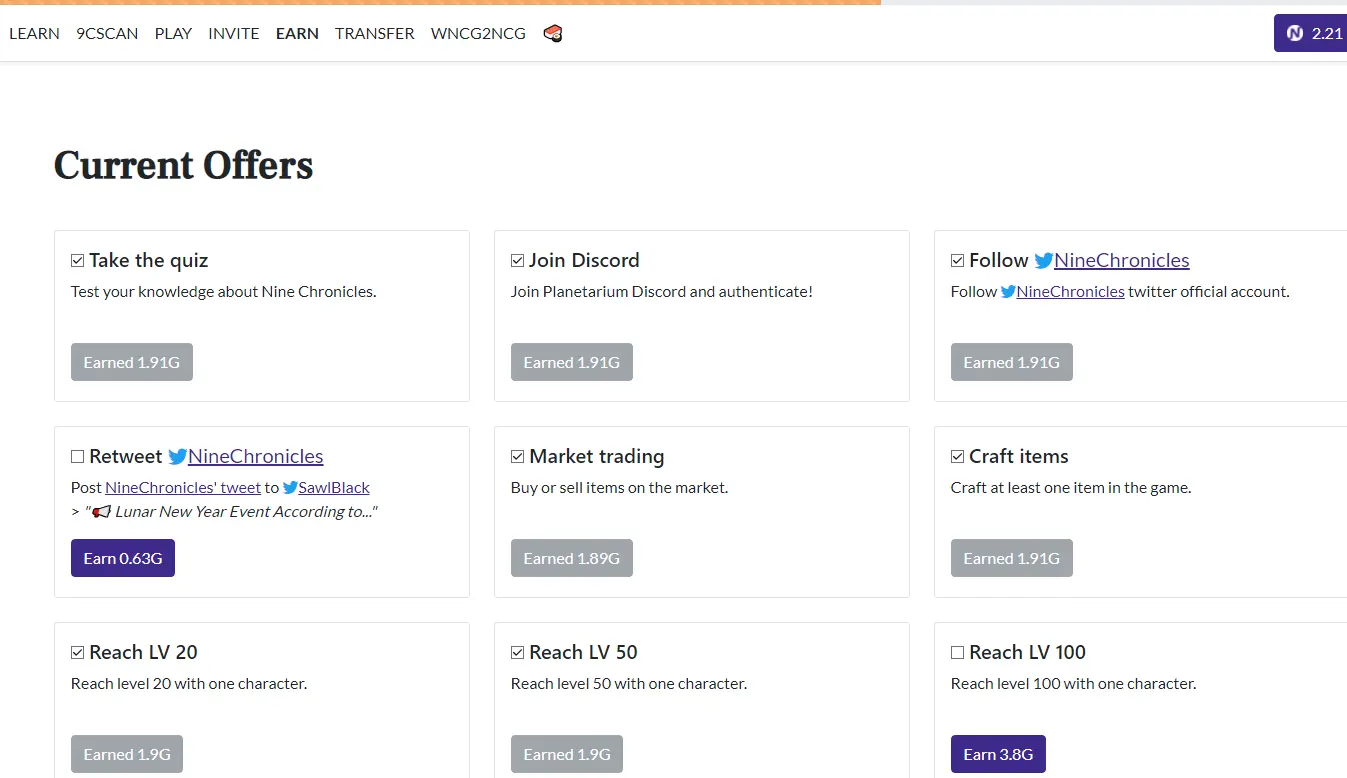Open NineChronicles link in Retweet card heading
Viewport: 1347px width, 778px height.
tap(256, 457)
